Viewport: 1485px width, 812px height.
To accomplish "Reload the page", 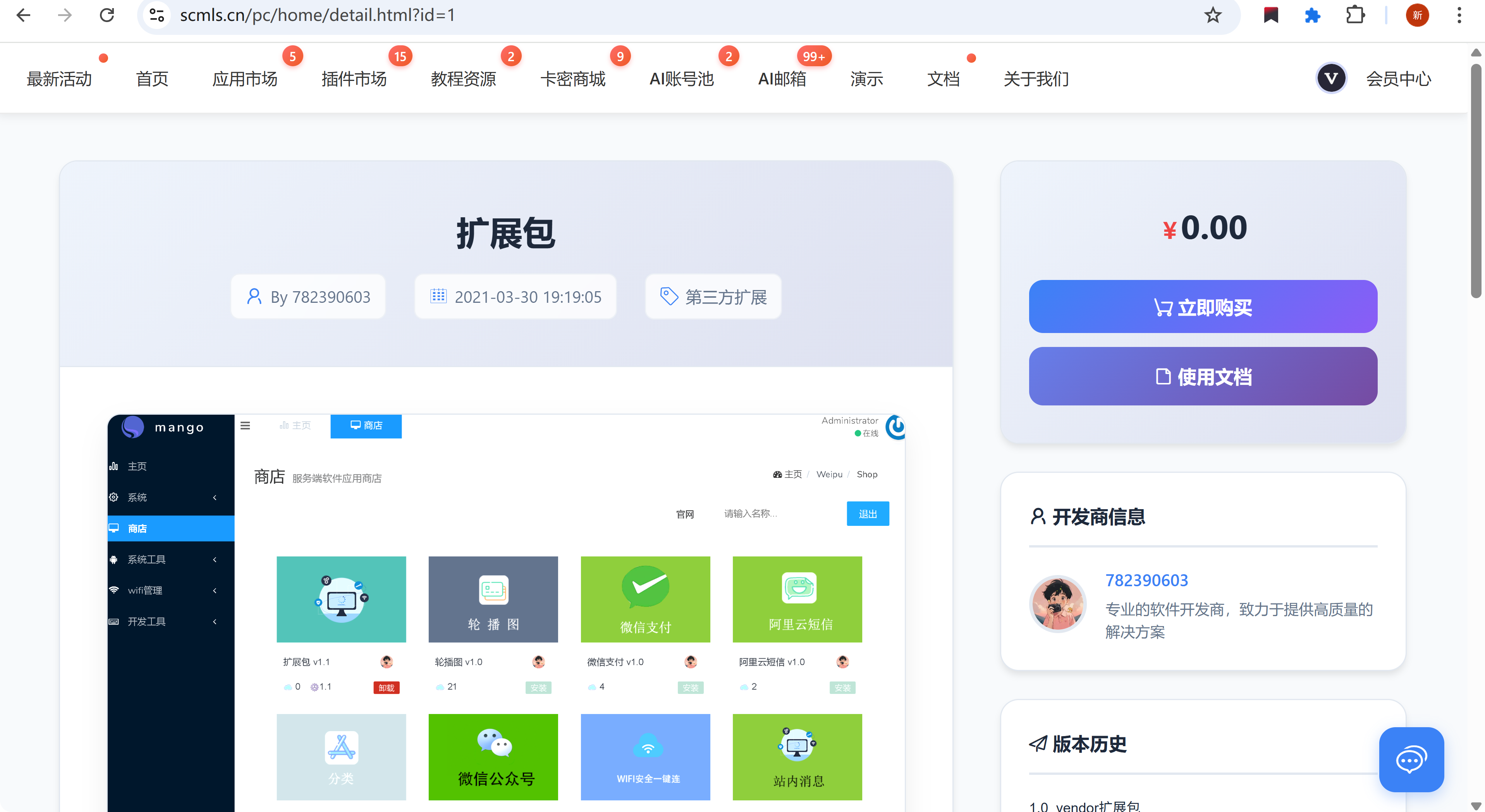I will coord(107,15).
